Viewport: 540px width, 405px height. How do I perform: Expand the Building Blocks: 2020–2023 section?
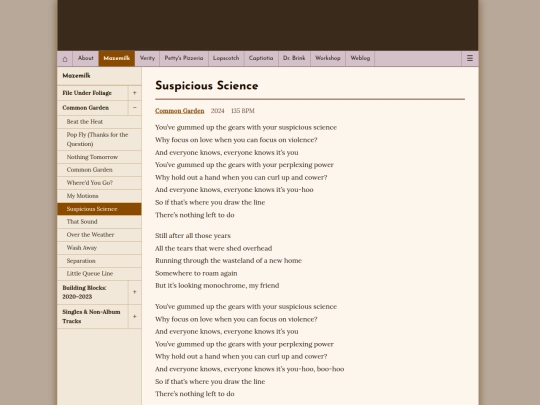135,292
